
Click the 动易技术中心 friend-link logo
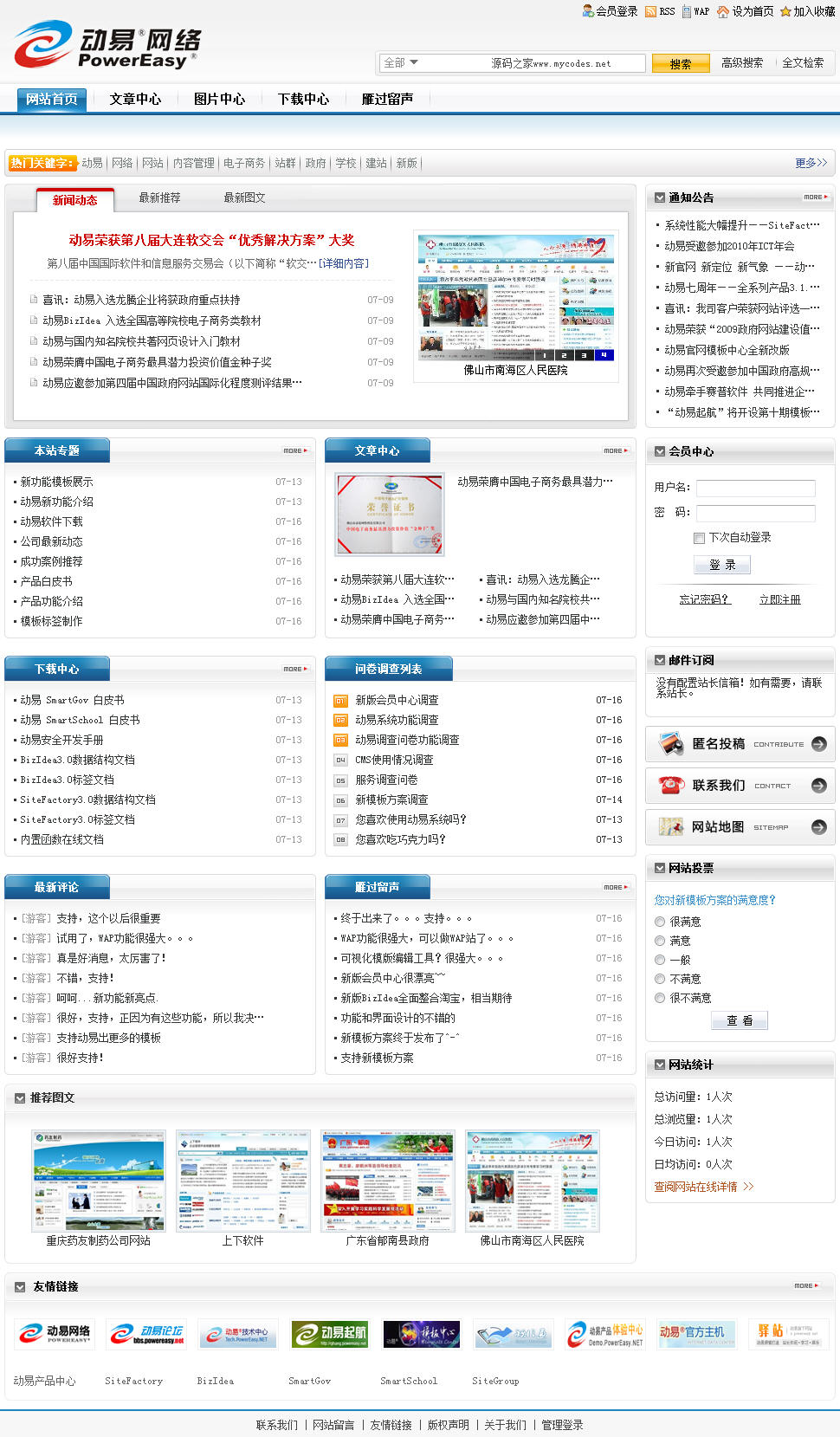point(238,1334)
